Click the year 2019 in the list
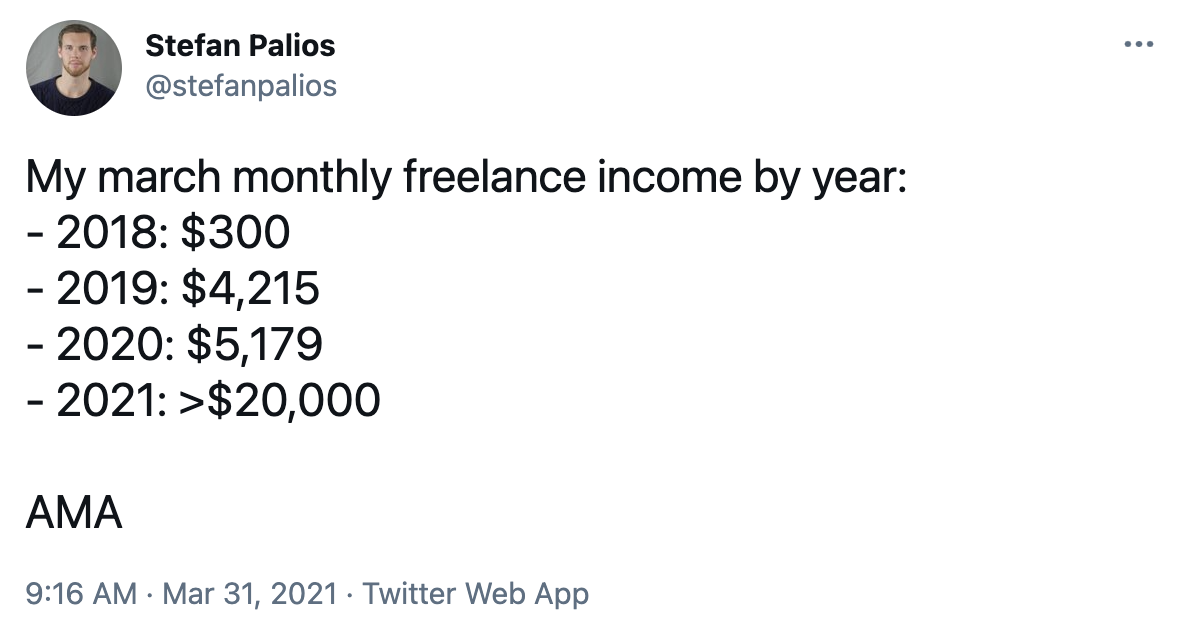The width and height of the screenshot is (1186, 628). coord(108,288)
